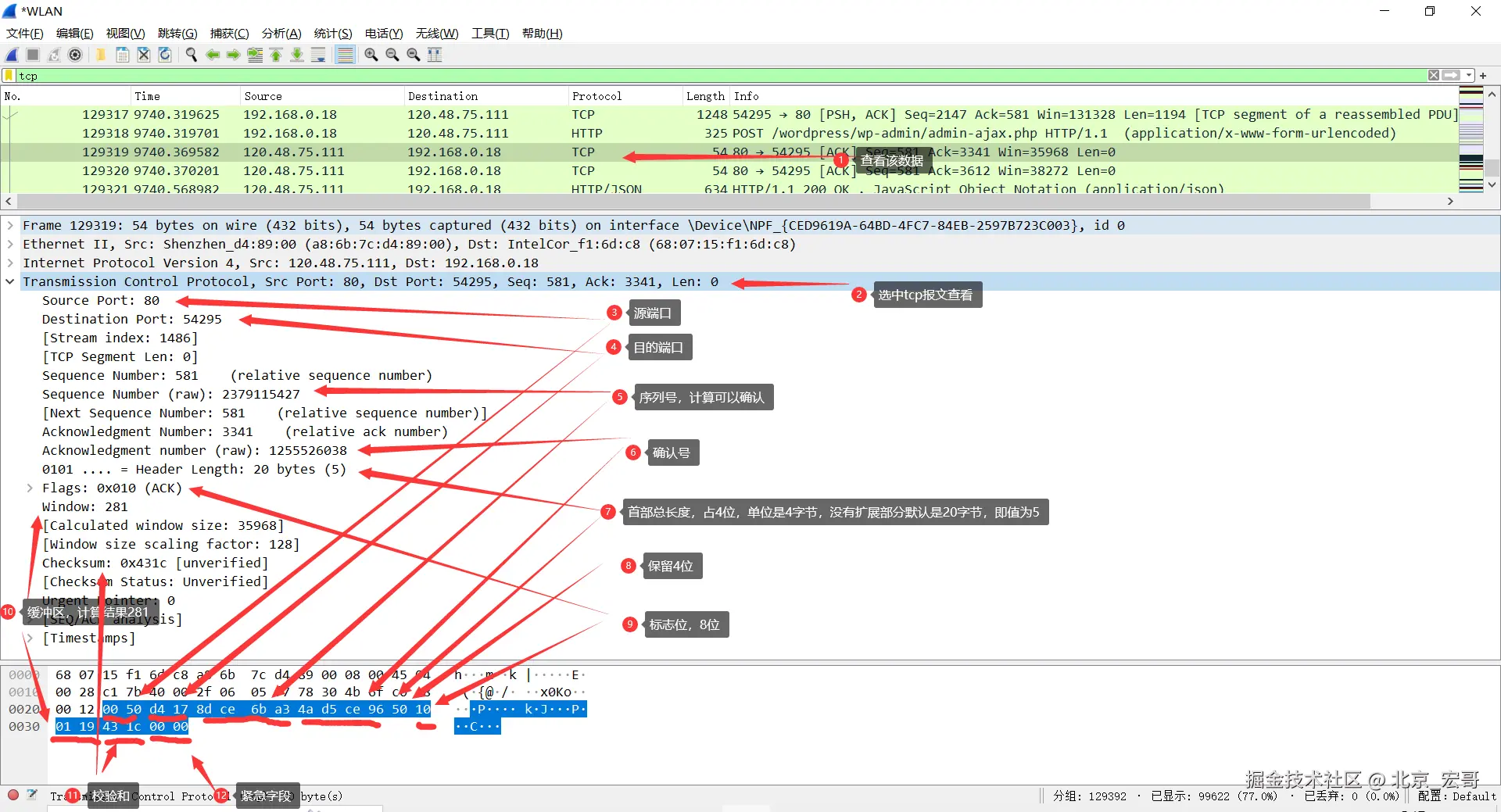
Task: Go back to previous packet
Action: click(212, 55)
